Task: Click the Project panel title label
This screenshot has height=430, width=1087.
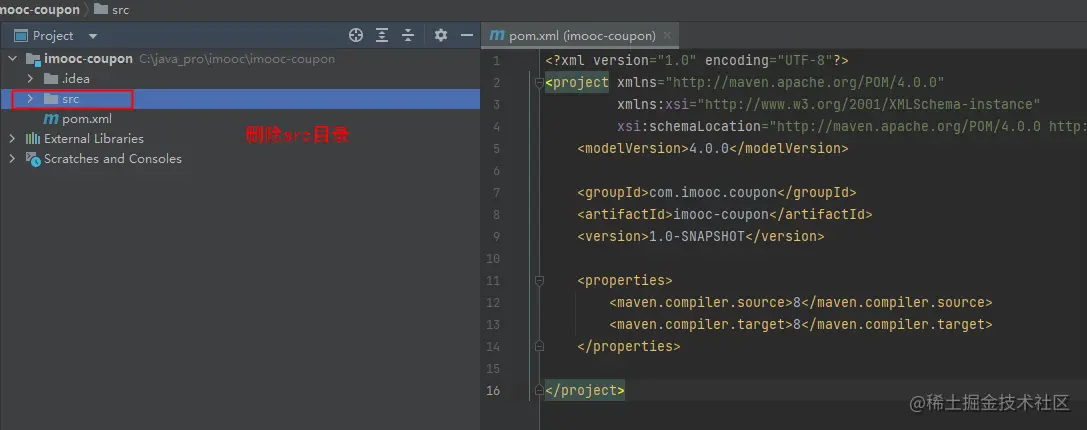Action: [53, 35]
